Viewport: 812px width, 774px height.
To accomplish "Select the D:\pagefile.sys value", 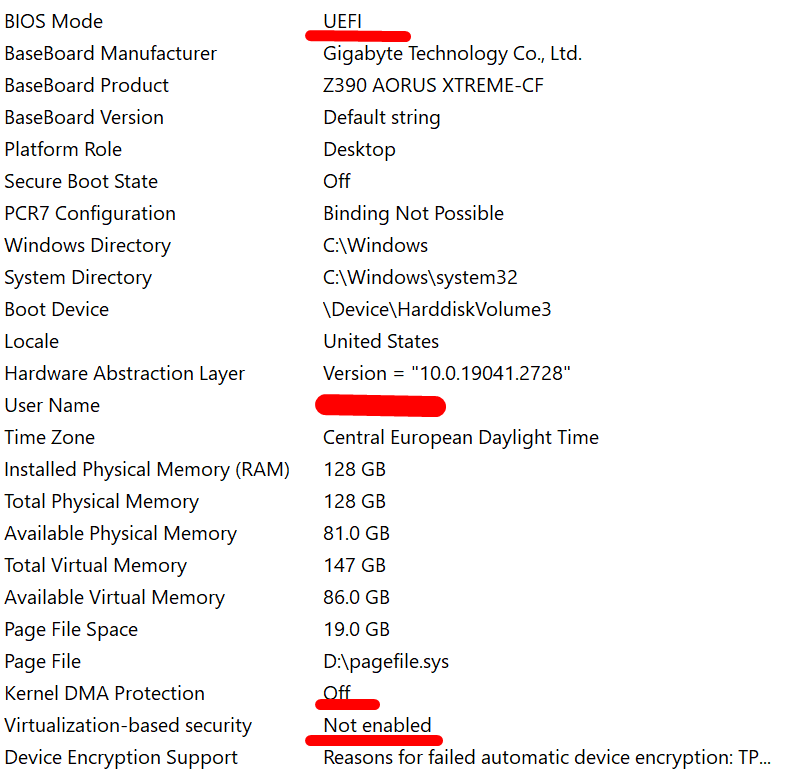I will 388,661.
